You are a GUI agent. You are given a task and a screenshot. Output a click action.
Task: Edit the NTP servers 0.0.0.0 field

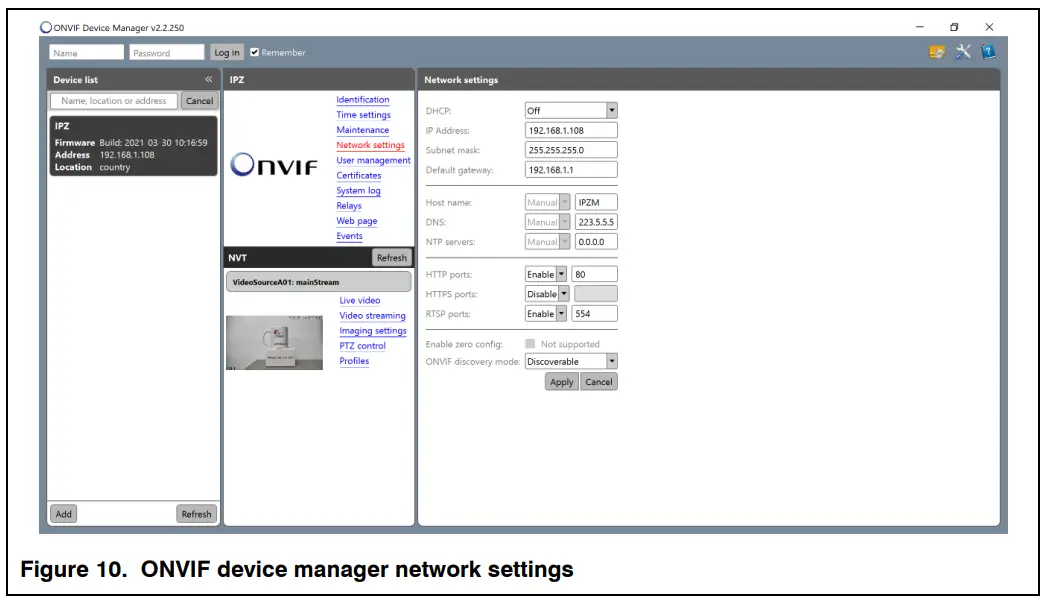coord(596,242)
